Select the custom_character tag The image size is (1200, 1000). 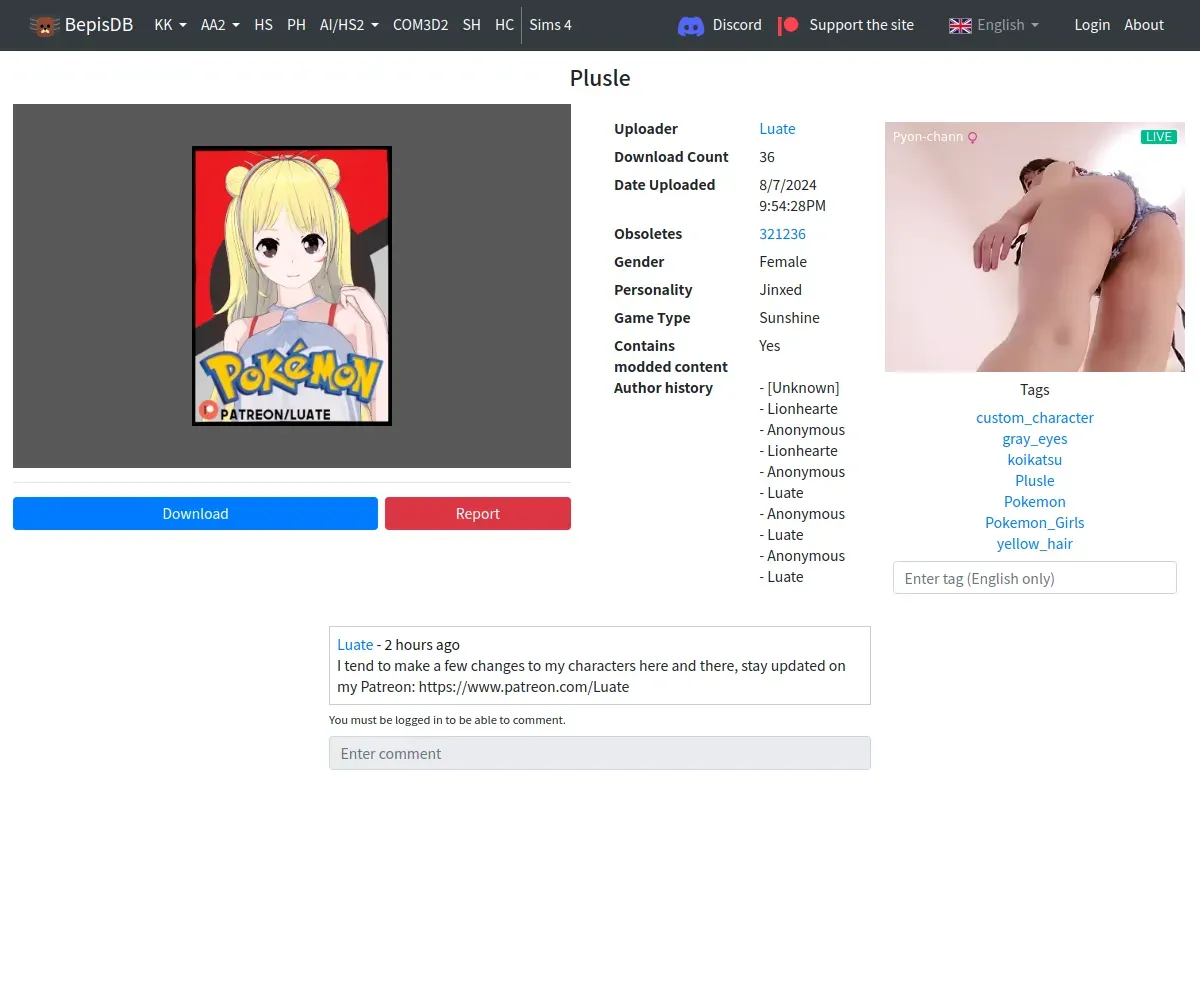[x=1035, y=417]
